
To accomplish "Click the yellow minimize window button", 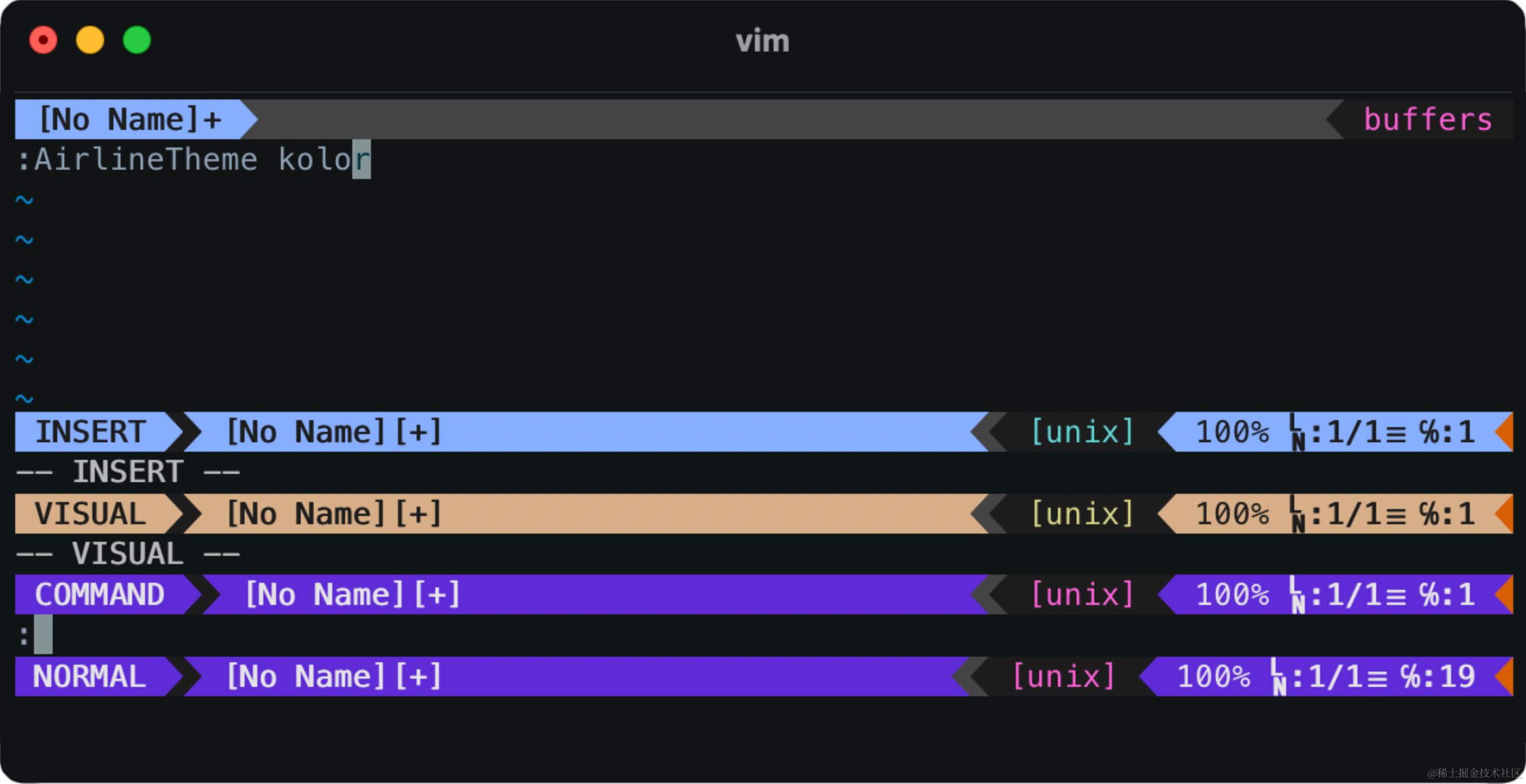I will [x=90, y=40].
